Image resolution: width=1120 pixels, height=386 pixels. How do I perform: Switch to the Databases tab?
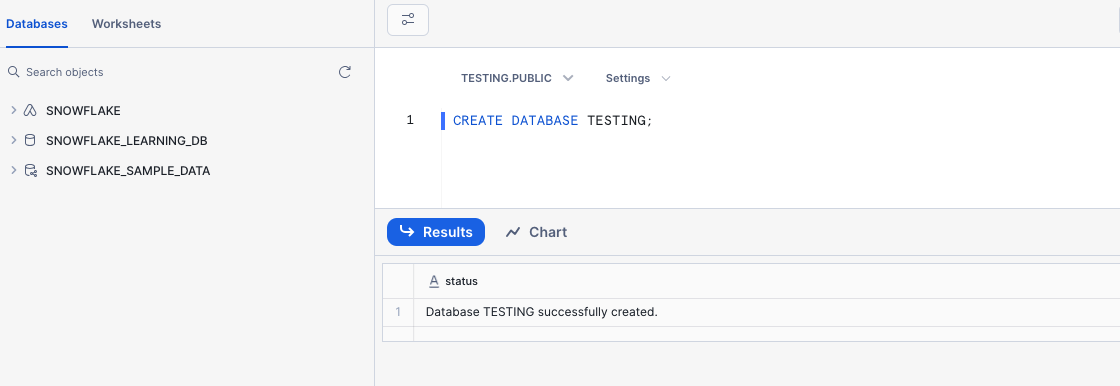pos(37,24)
